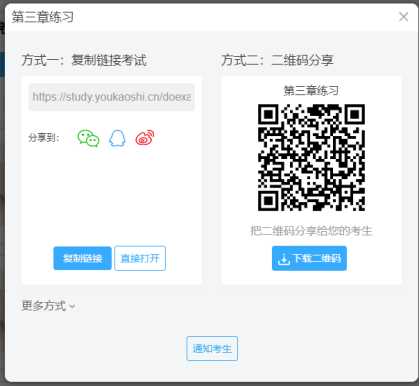This screenshot has width=420, height=386.
Task: Click the 下载二维码 button
Action: [x=309, y=258]
